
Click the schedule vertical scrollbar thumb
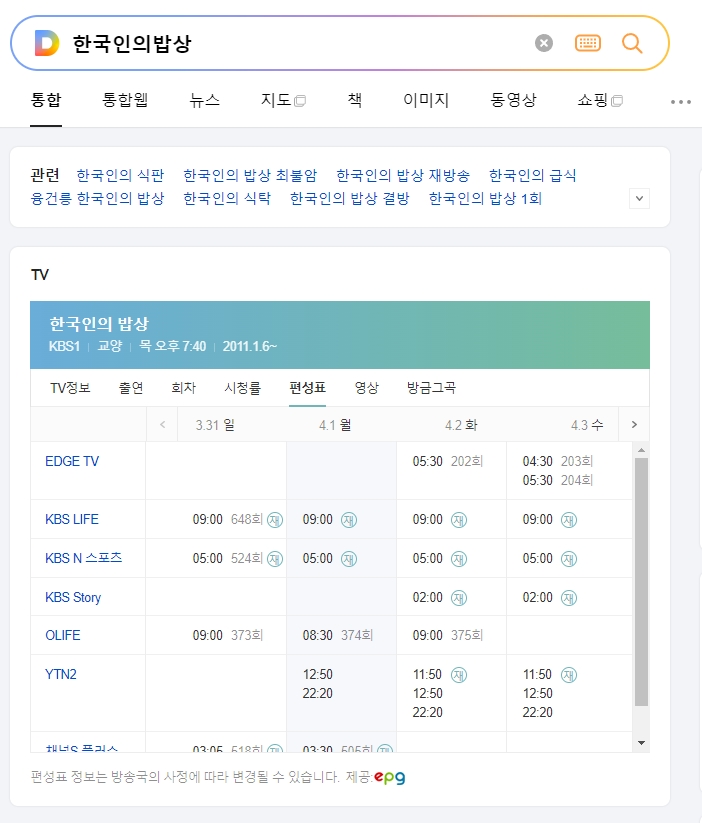641,582
